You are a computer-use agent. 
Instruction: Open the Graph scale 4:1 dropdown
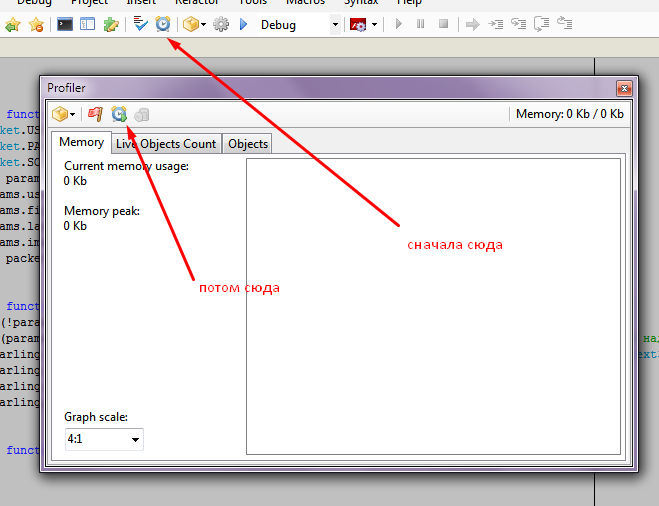(x=104, y=439)
